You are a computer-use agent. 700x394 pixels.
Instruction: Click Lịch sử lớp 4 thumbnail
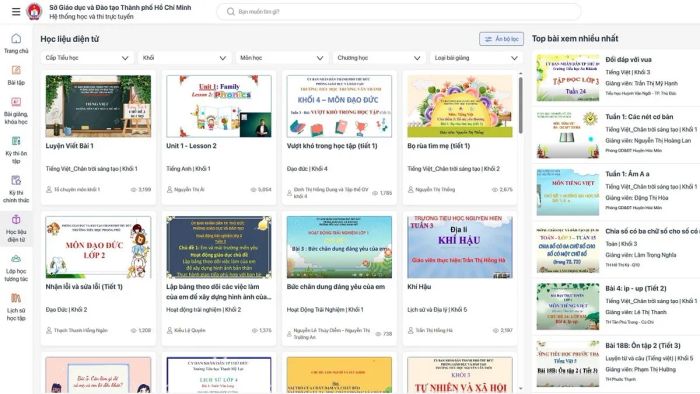(219, 375)
